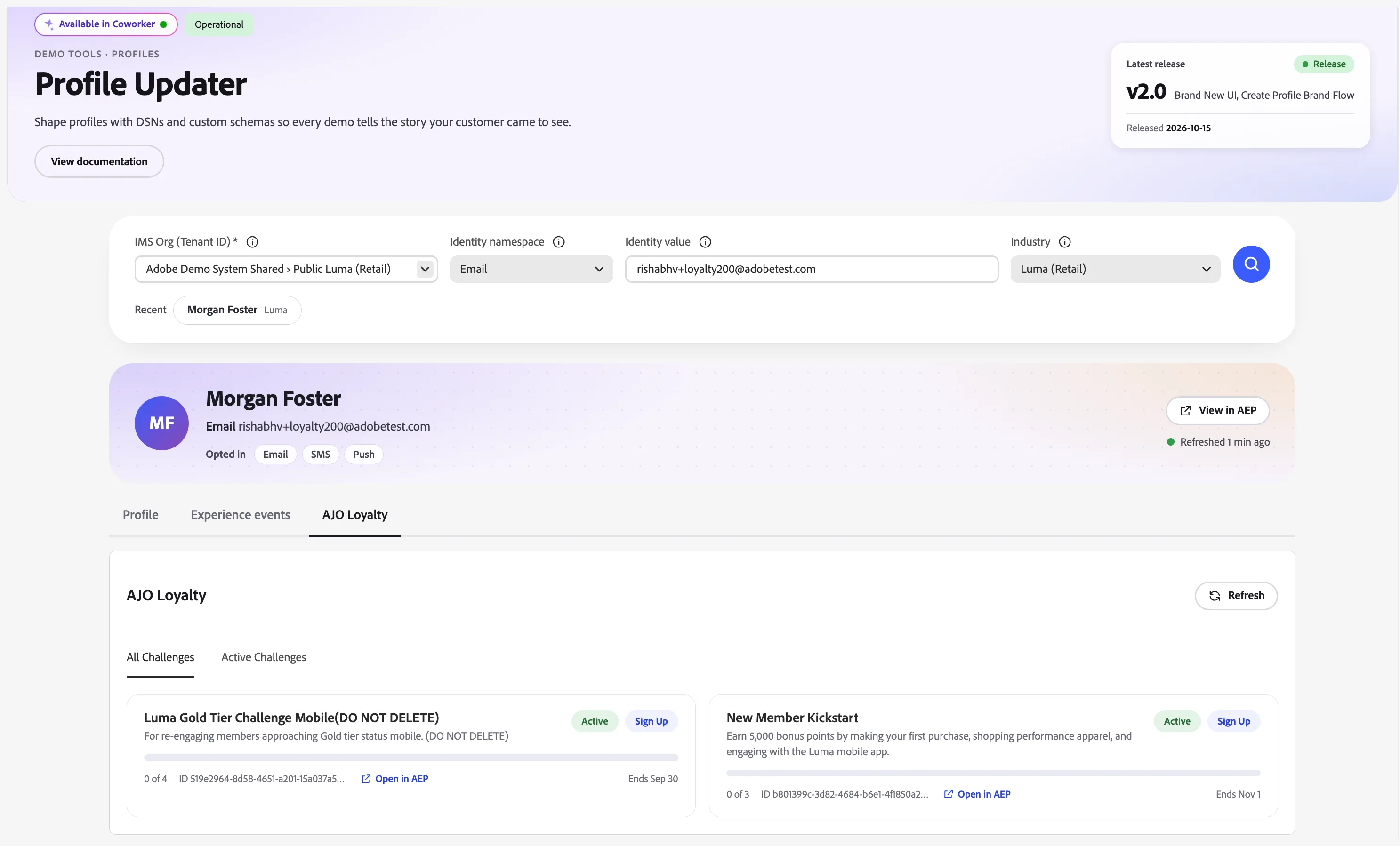Image resolution: width=1400 pixels, height=846 pixels.
Task: Click Open in AEP icon for Luma Gold challenge
Action: tap(366, 778)
